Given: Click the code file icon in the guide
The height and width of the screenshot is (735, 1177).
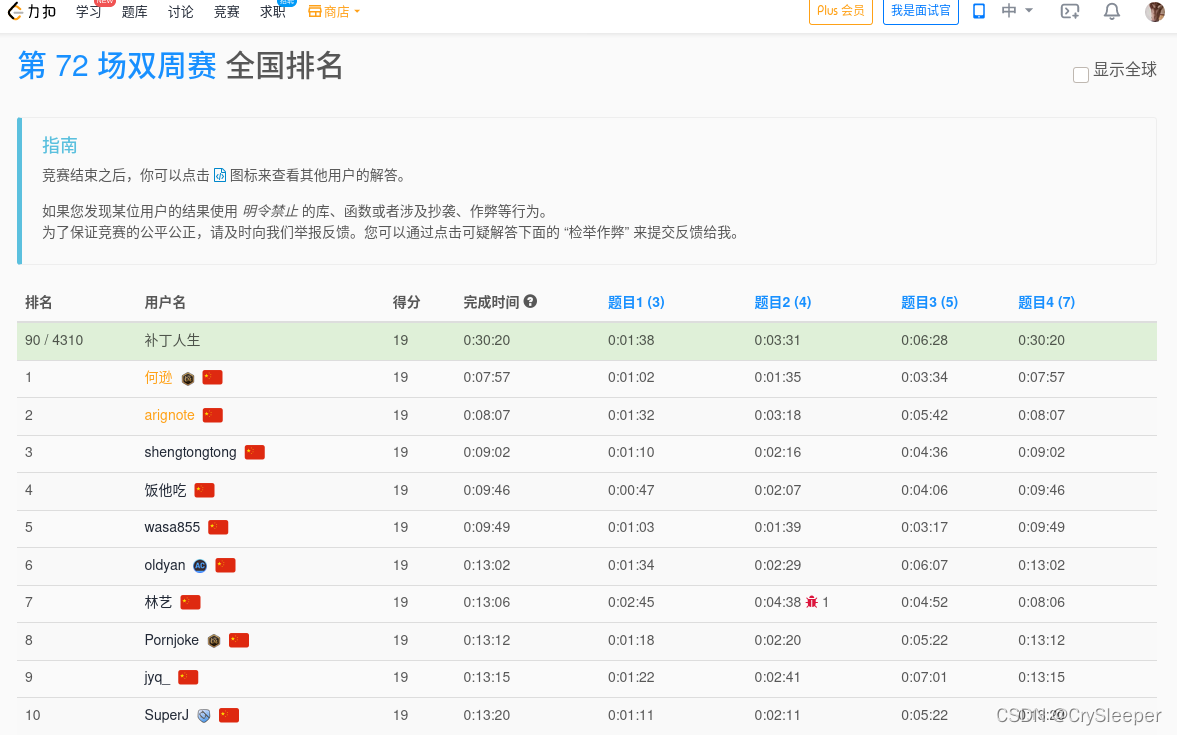Looking at the screenshot, I should pos(220,175).
